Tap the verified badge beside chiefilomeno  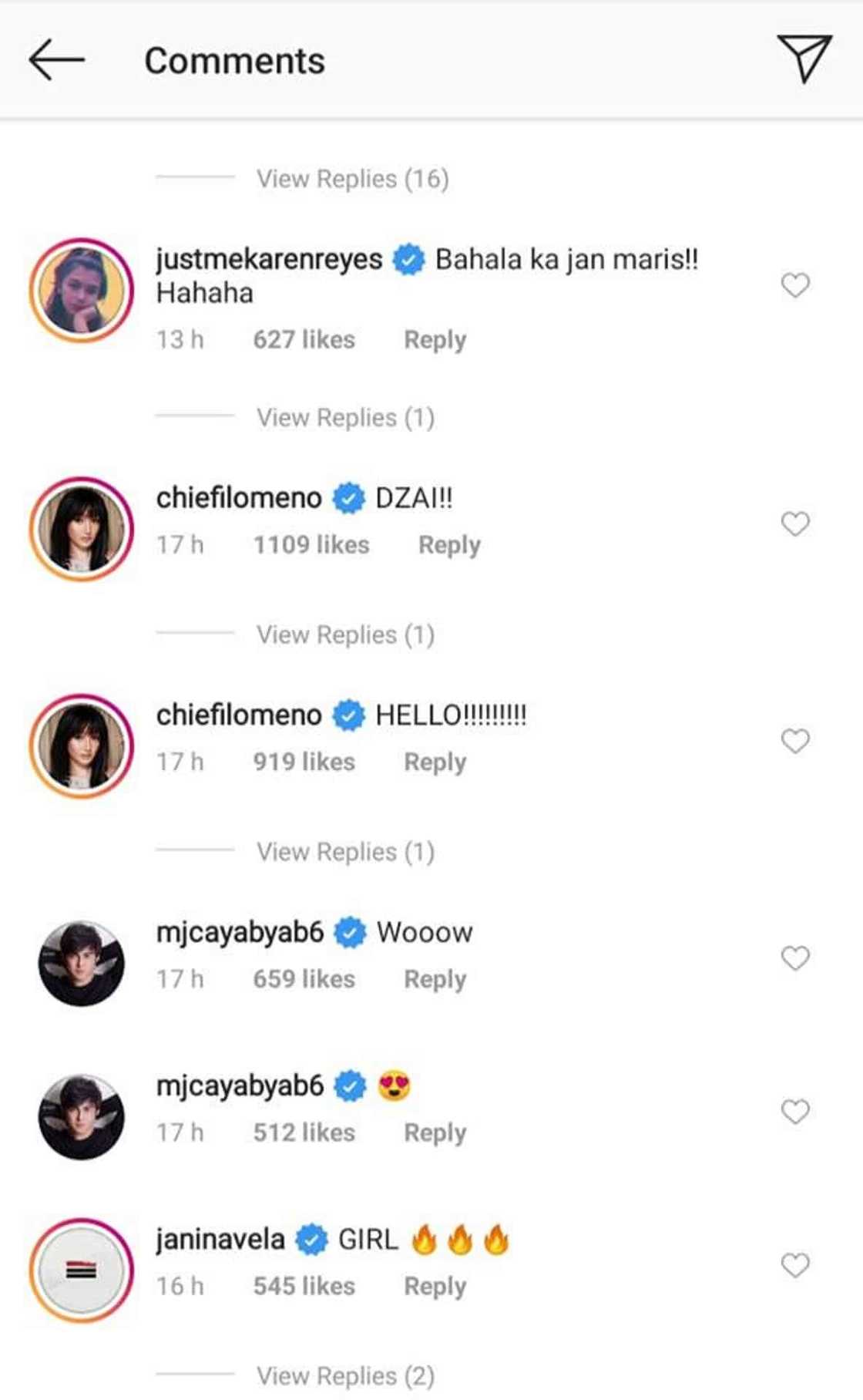click(348, 497)
